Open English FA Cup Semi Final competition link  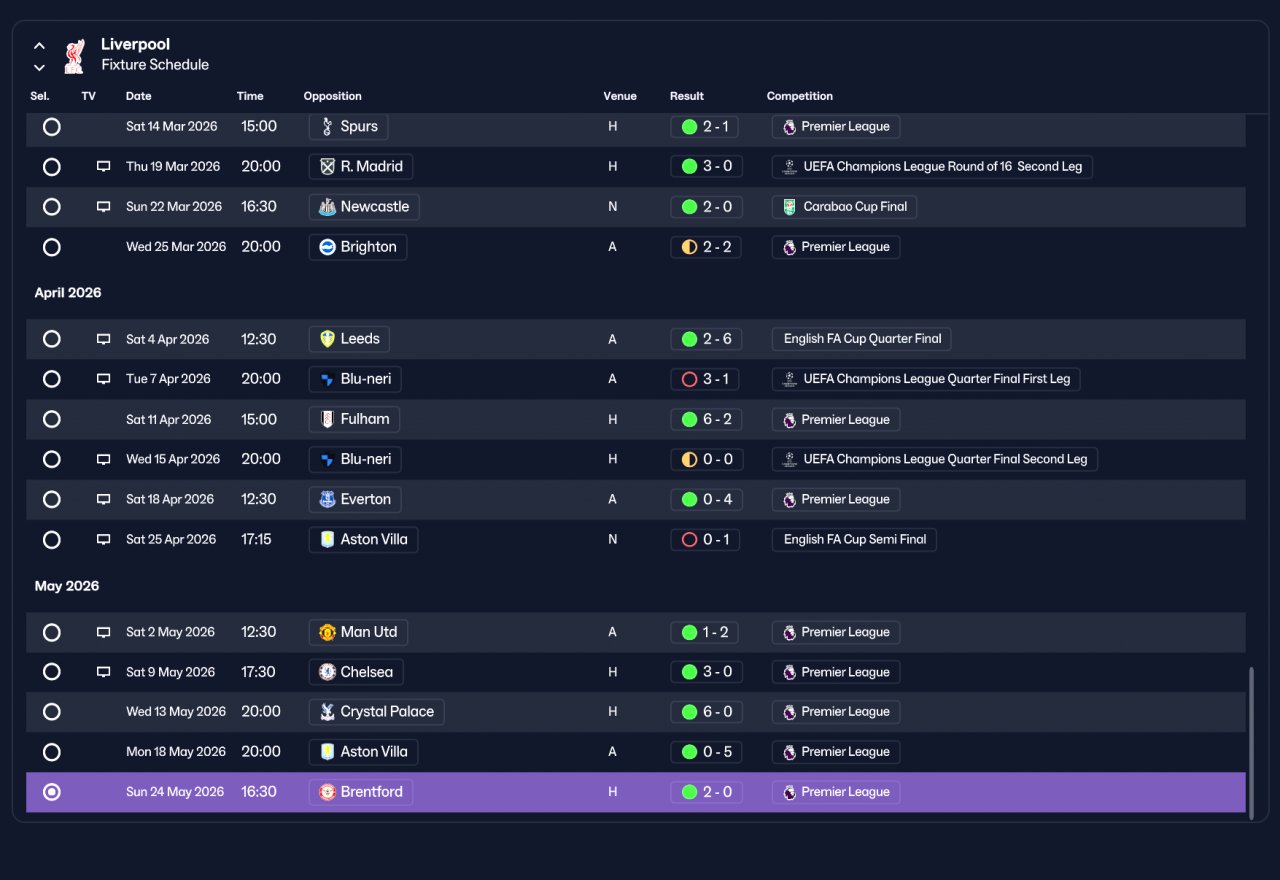click(854, 539)
